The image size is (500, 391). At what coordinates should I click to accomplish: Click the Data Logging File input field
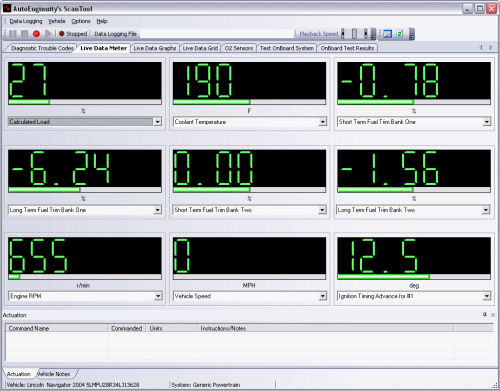tap(217, 34)
